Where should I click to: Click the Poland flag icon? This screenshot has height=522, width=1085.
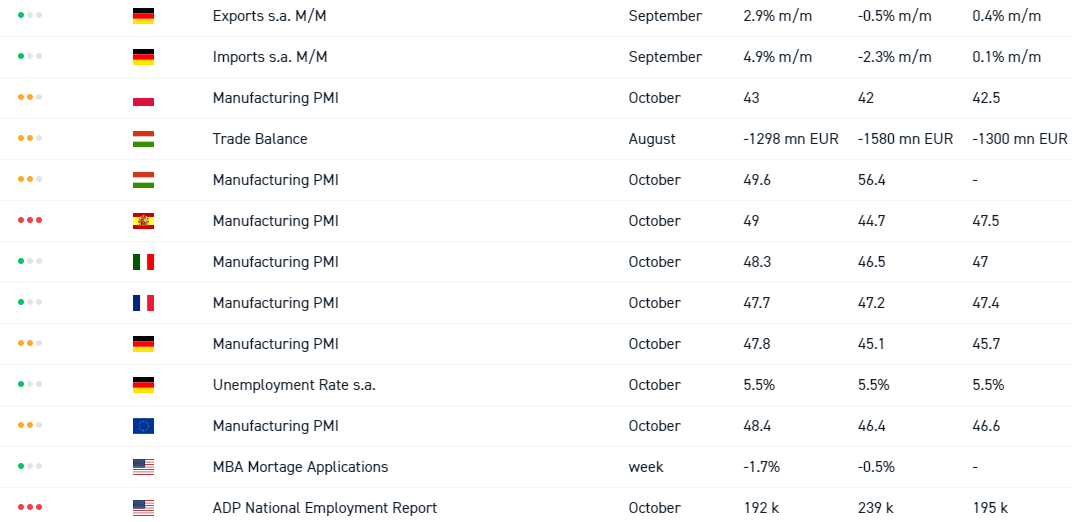point(143,98)
